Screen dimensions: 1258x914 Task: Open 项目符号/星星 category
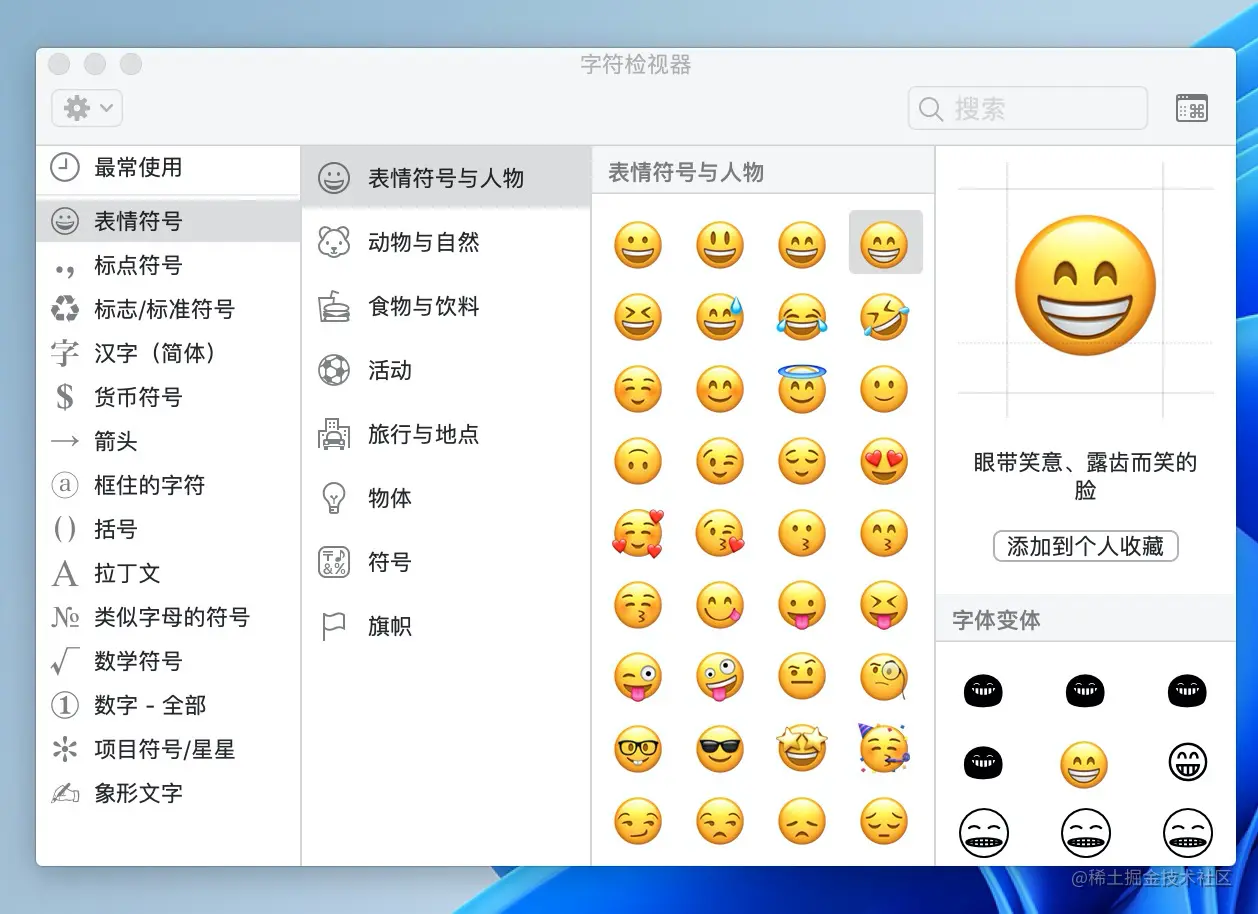pyautogui.click(x=168, y=749)
